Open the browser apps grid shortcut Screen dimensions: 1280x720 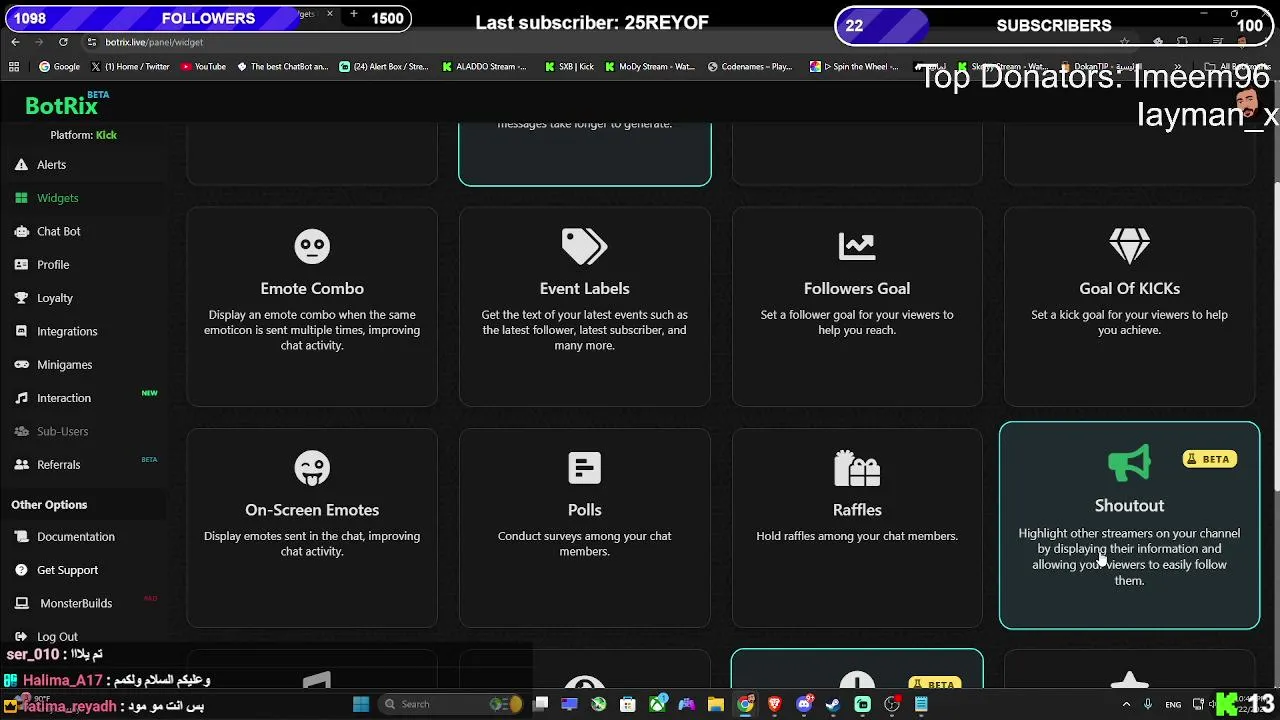click(14, 67)
